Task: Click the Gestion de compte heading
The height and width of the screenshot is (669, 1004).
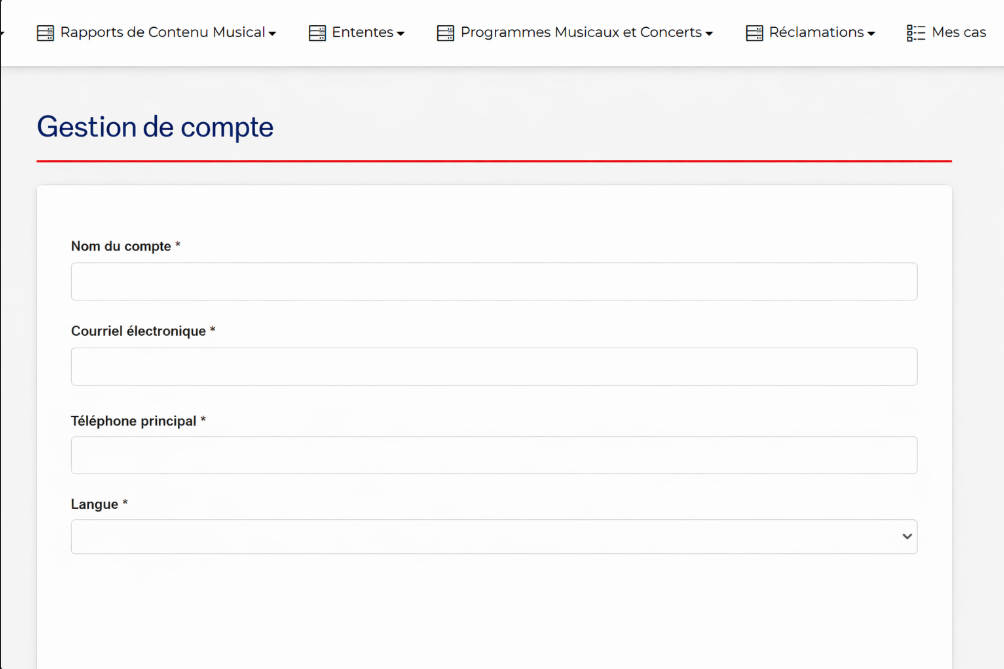Action: point(155,127)
